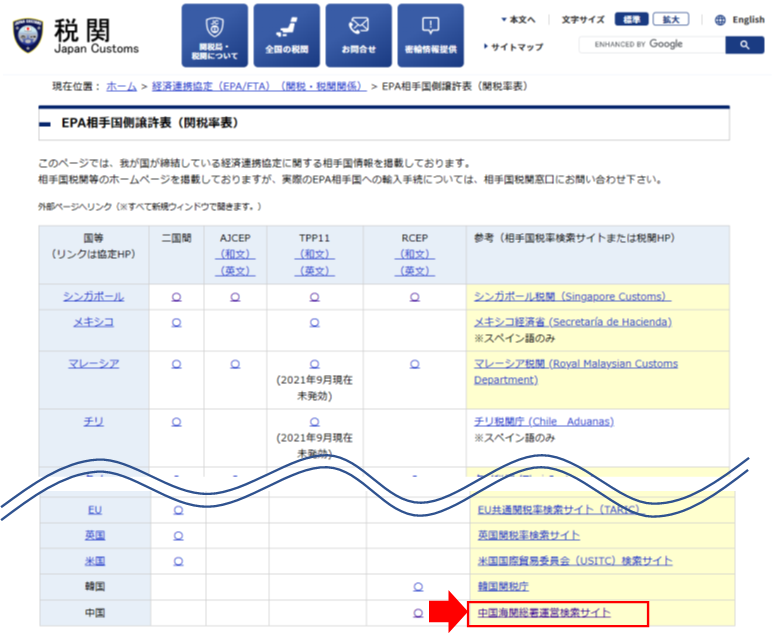Open お問合せ navigation button
Viewport: 772px width, 633px height.
358,35
